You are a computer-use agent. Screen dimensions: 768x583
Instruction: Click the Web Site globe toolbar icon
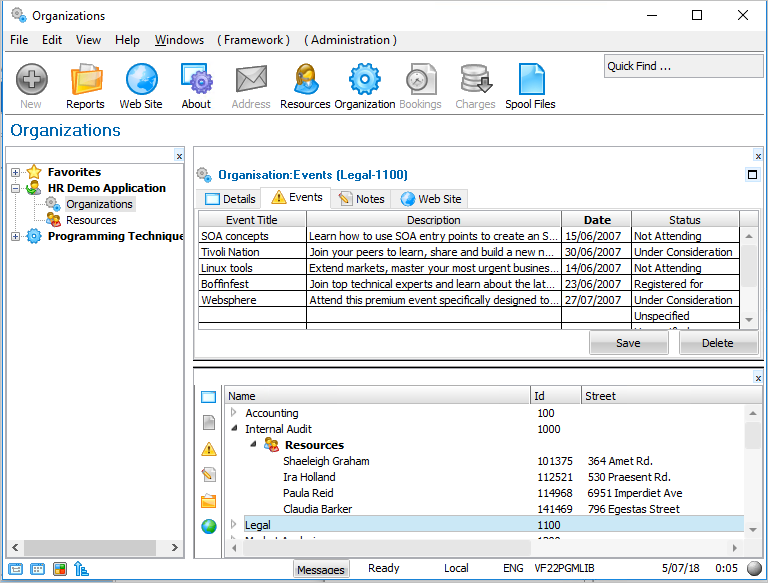[x=141, y=85]
